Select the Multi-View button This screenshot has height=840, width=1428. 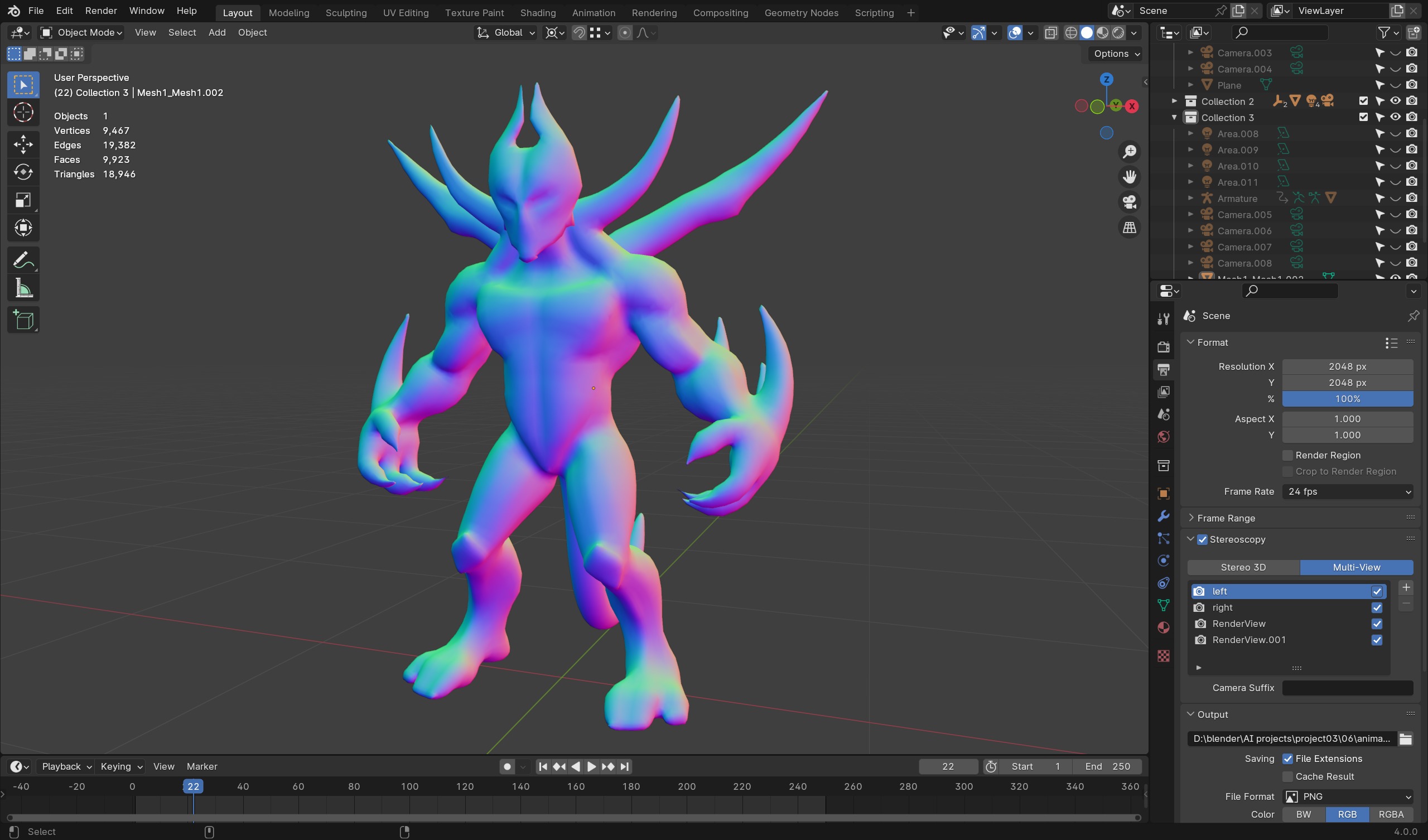coord(1357,567)
